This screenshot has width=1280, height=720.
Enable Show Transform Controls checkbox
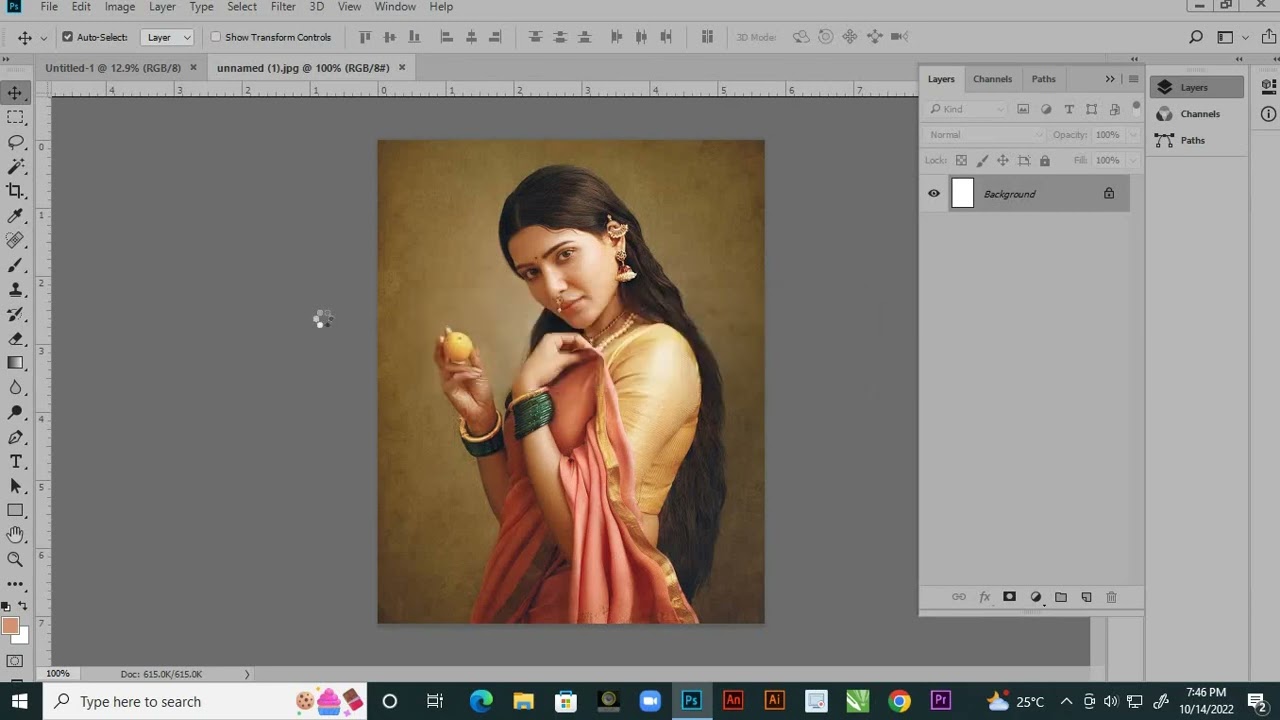pos(215,37)
